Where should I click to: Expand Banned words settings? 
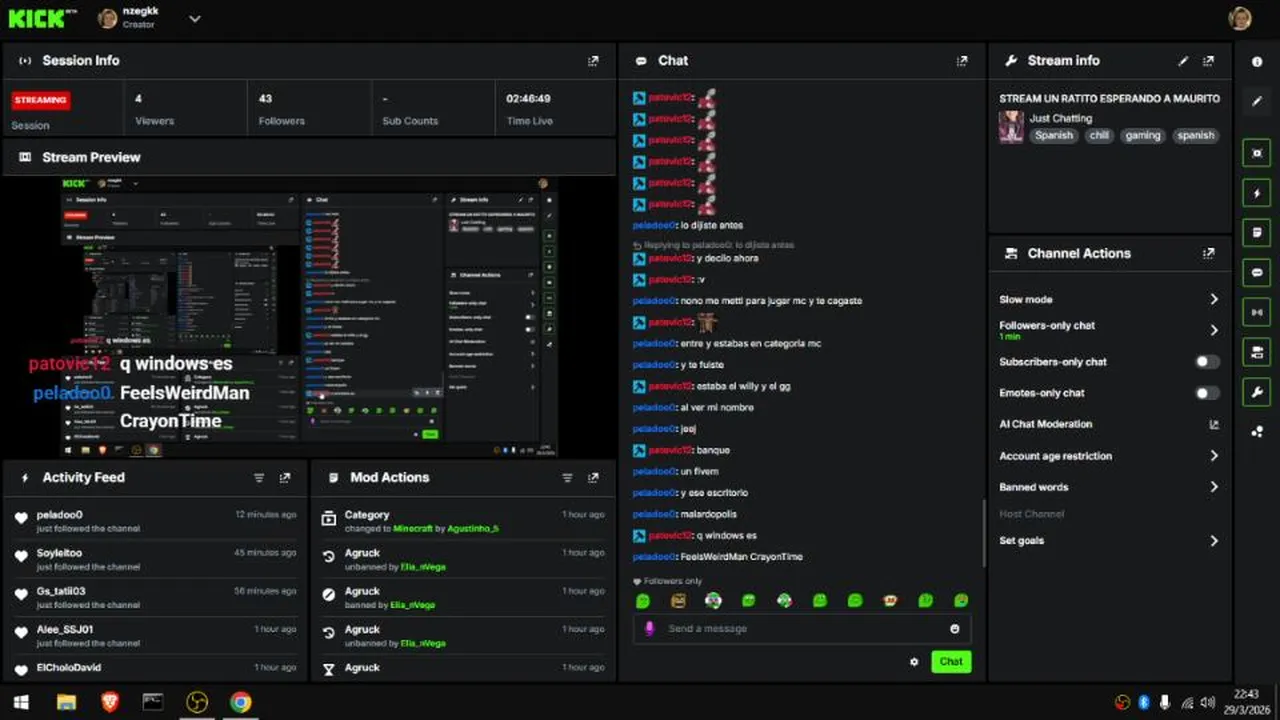(x=1214, y=487)
